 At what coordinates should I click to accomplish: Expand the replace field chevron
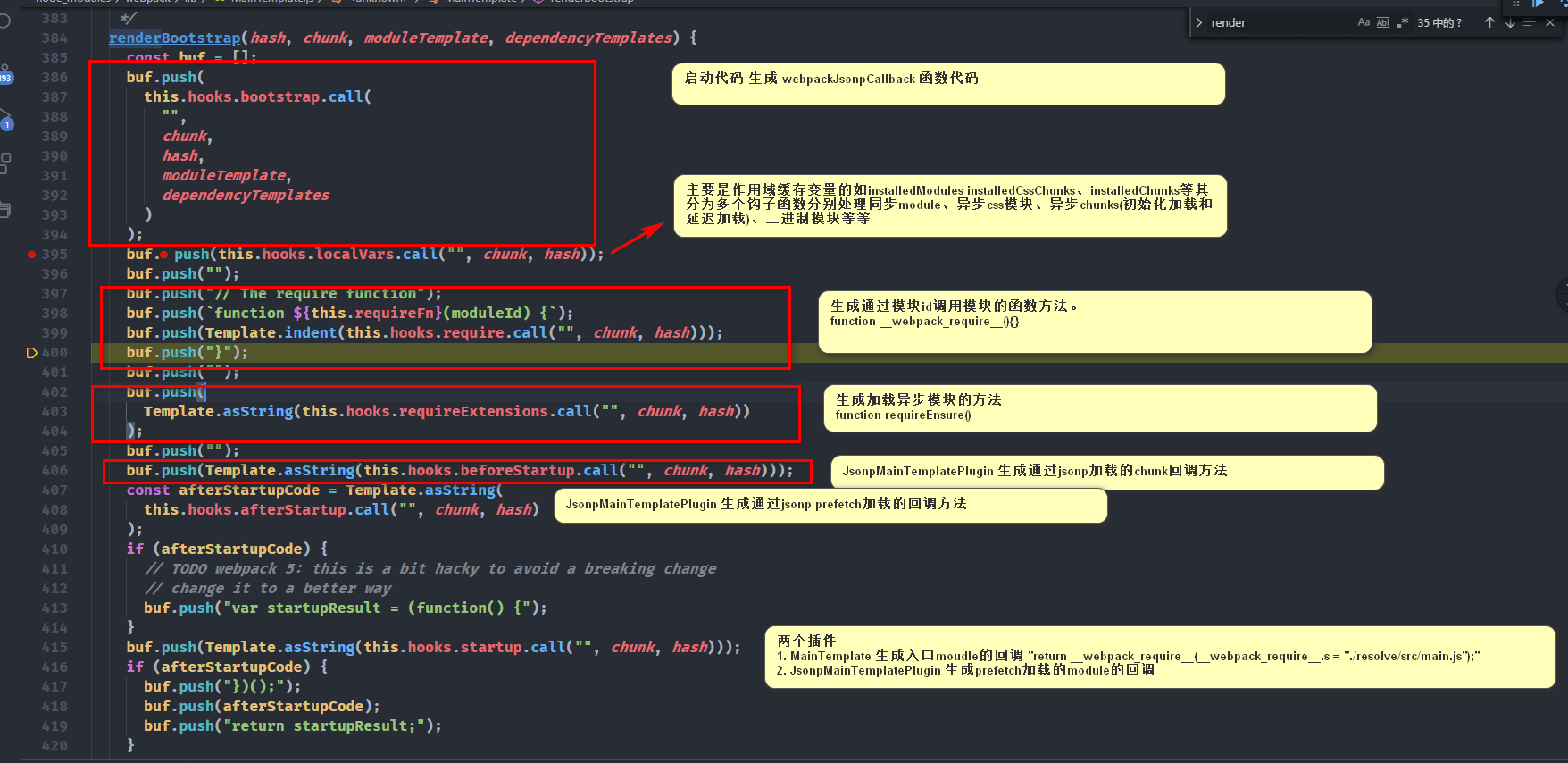pyautogui.click(x=1198, y=23)
